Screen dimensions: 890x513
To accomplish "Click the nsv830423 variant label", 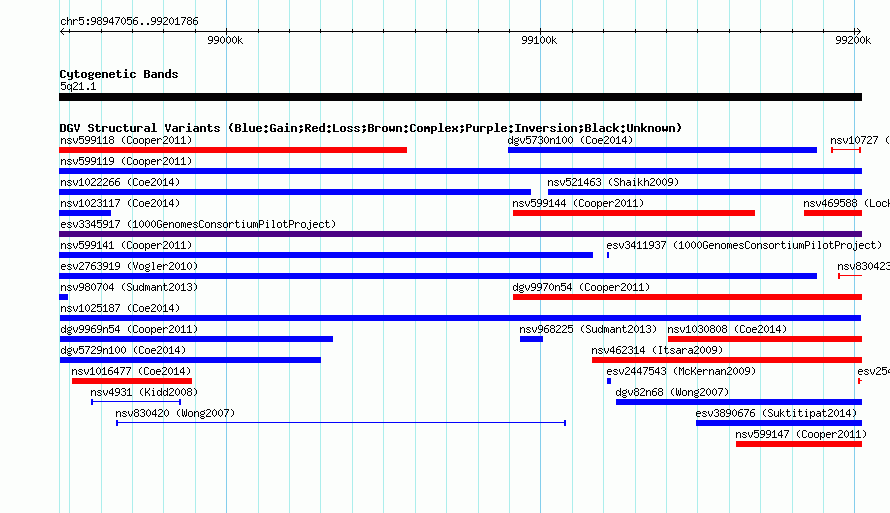I will pos(863,266).
